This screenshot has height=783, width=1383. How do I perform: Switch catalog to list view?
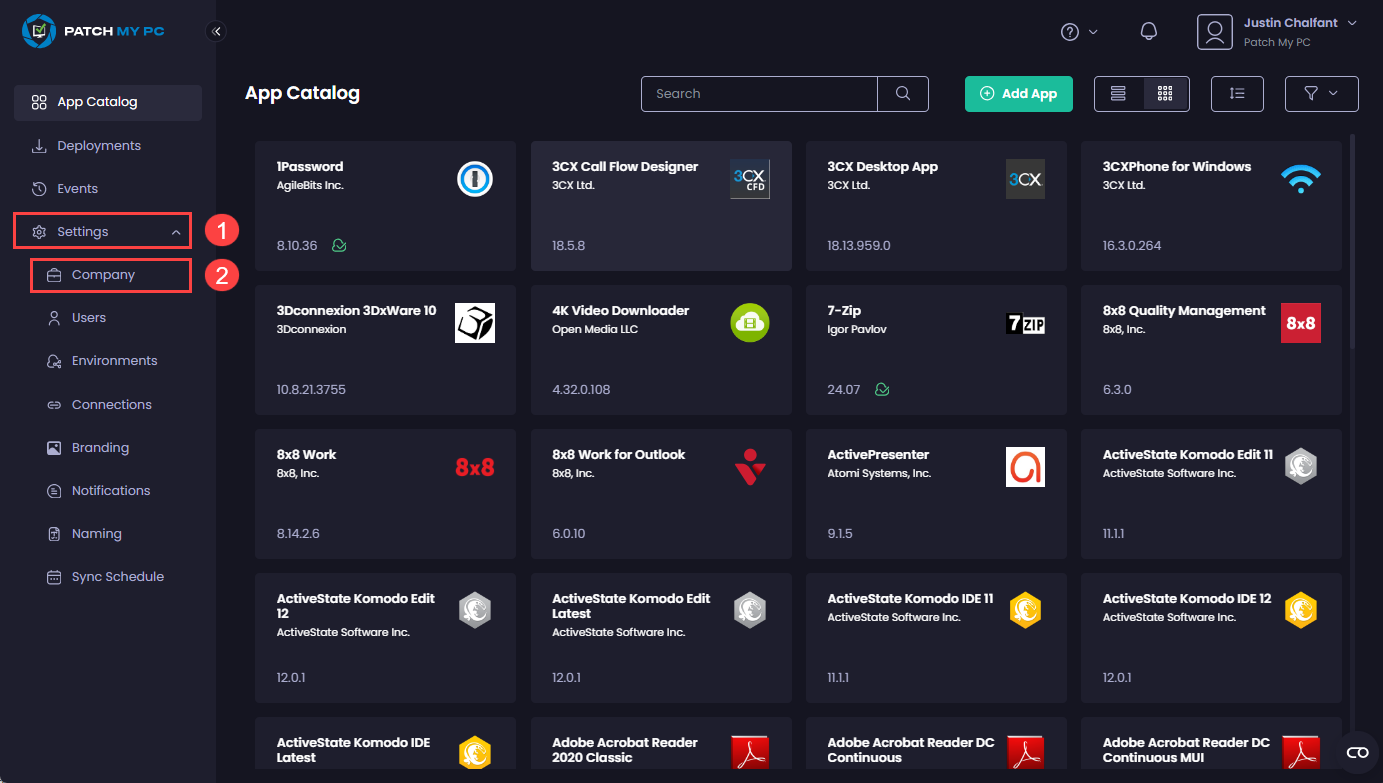[1118, 93]
